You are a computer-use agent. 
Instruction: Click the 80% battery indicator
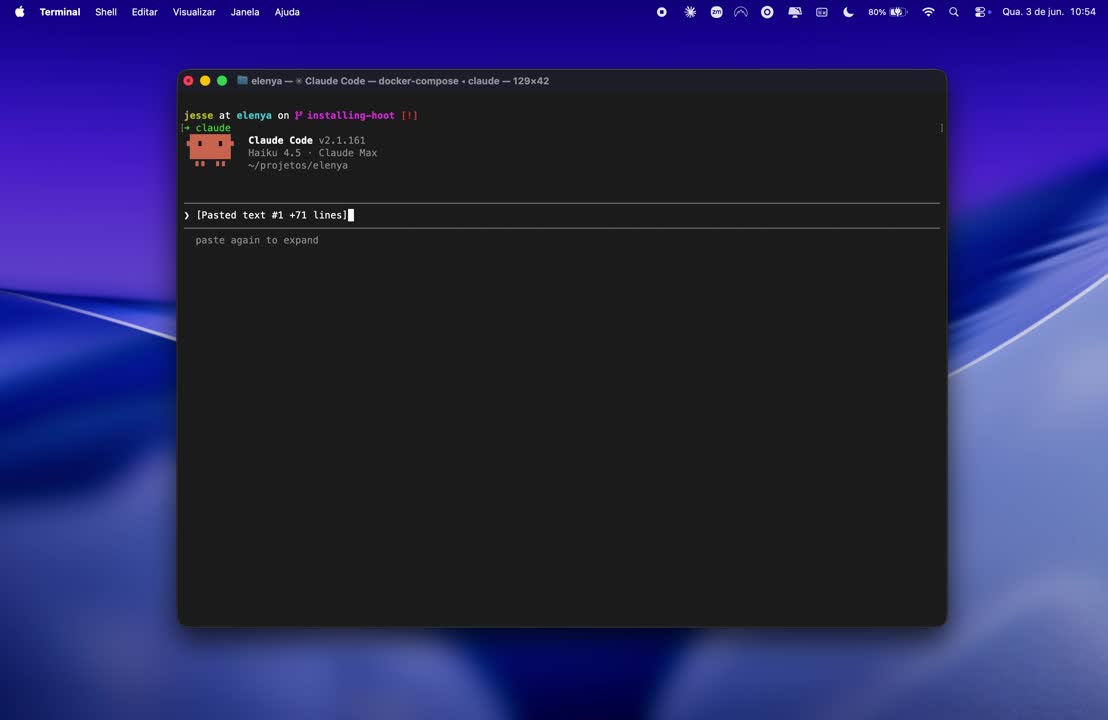[888, 12]
